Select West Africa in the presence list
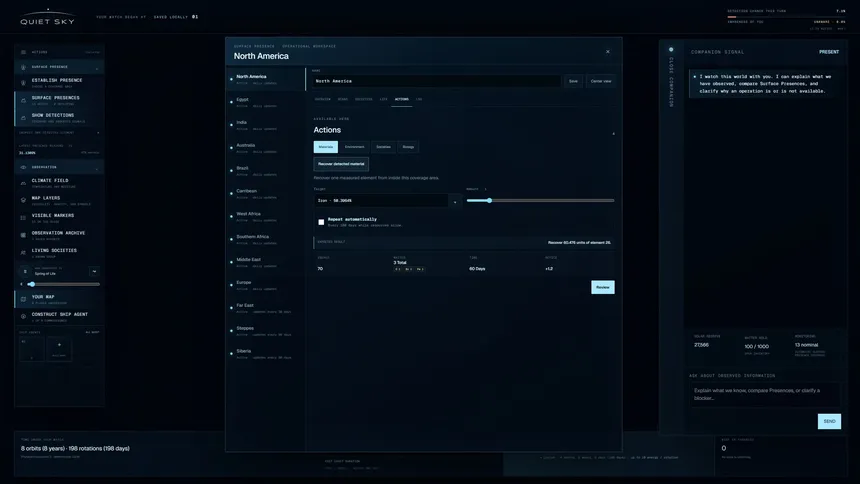 265,217
